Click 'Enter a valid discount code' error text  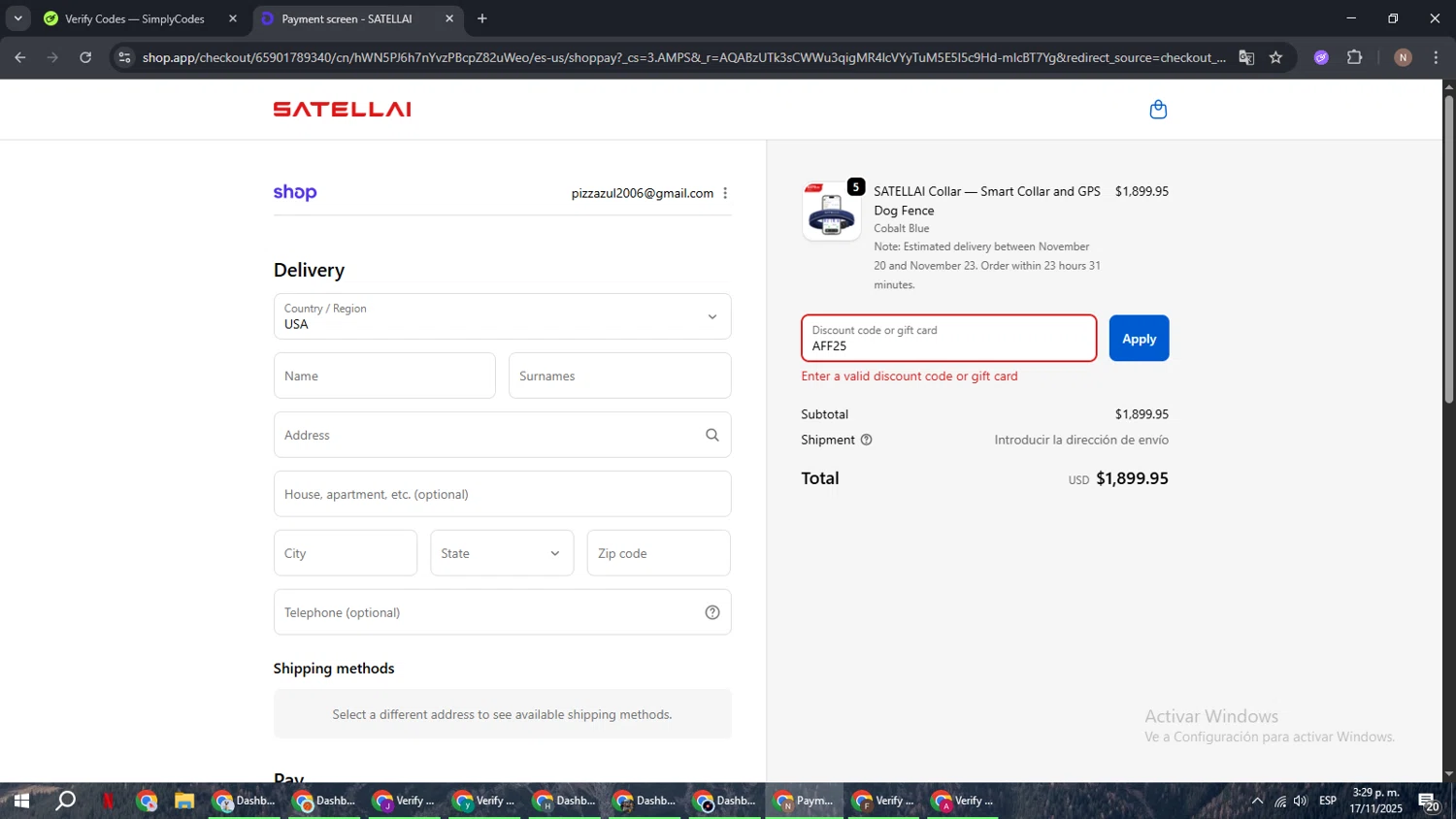910,376
